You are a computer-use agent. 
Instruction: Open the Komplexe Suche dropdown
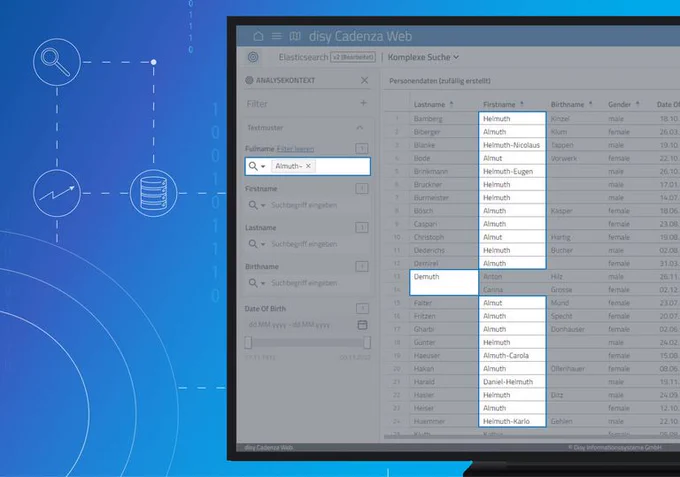pos(423,57)
